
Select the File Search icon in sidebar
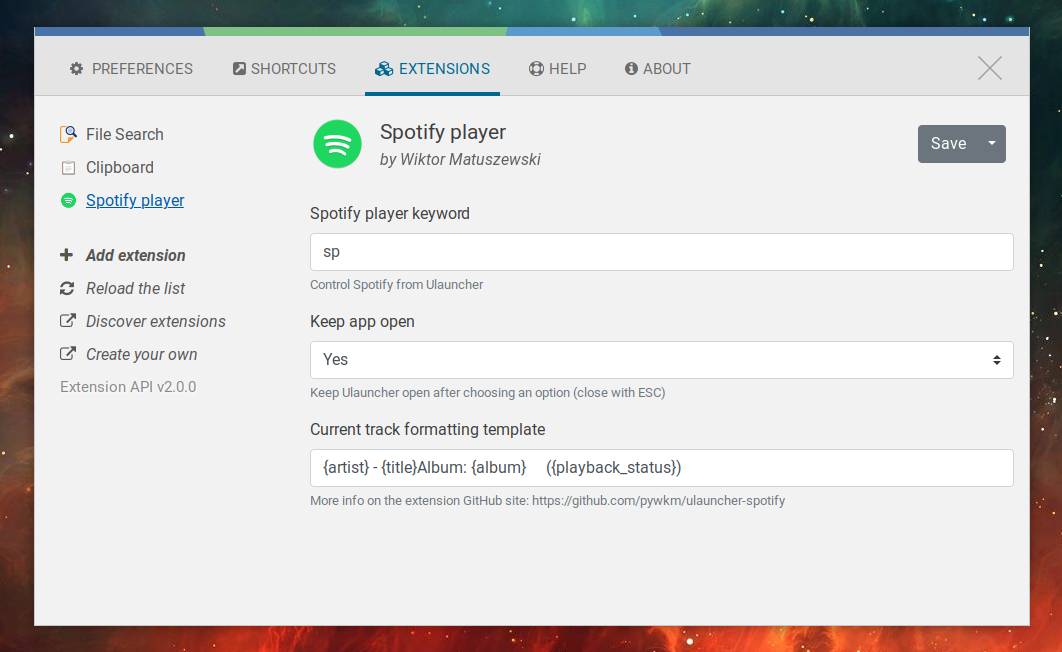coord(68,133)
